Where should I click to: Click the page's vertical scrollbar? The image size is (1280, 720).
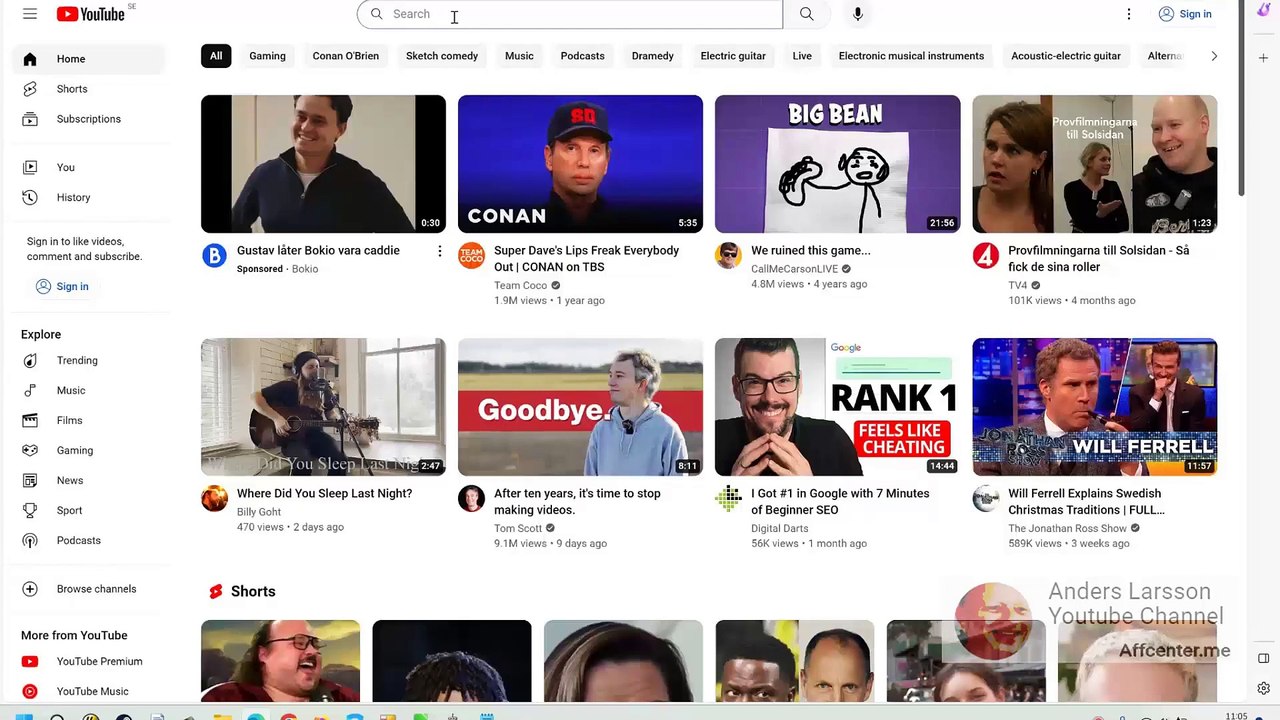pyautogui.click(x=1242, y=100)
